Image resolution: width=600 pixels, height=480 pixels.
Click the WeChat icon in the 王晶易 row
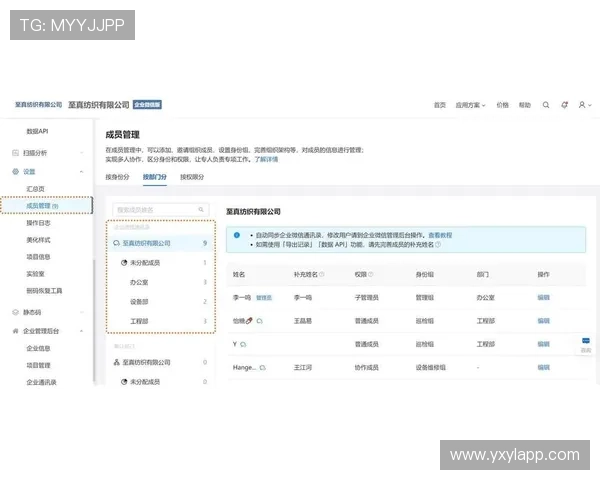[x=259, y=321]
